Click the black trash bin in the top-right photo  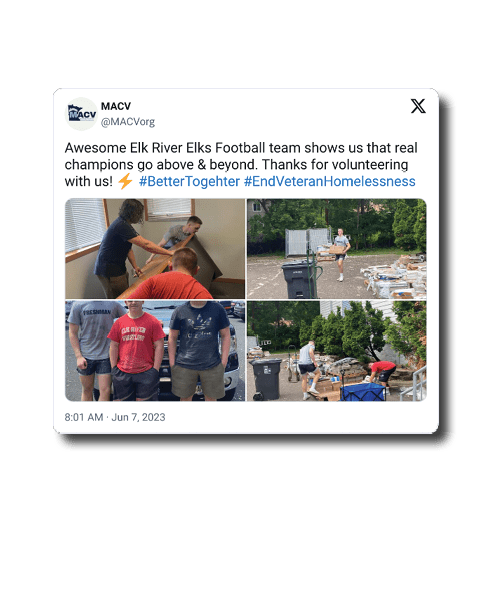(299, 280)
